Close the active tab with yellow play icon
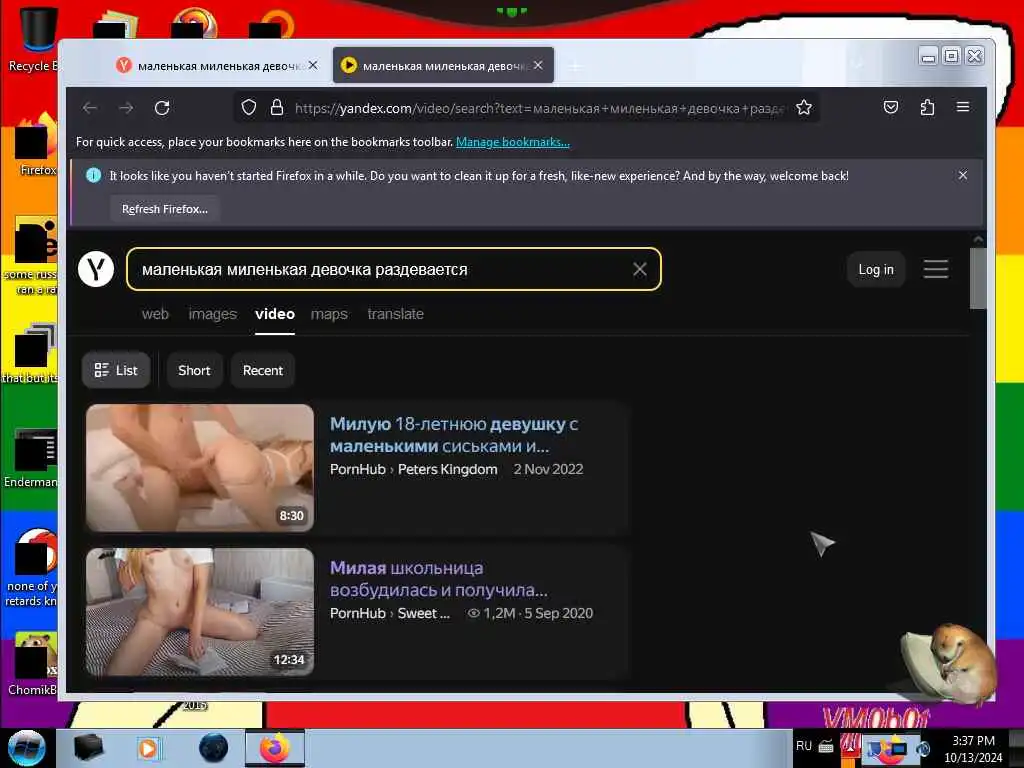The width and height of the screenshot is (1024, 768). click(537, 65)
